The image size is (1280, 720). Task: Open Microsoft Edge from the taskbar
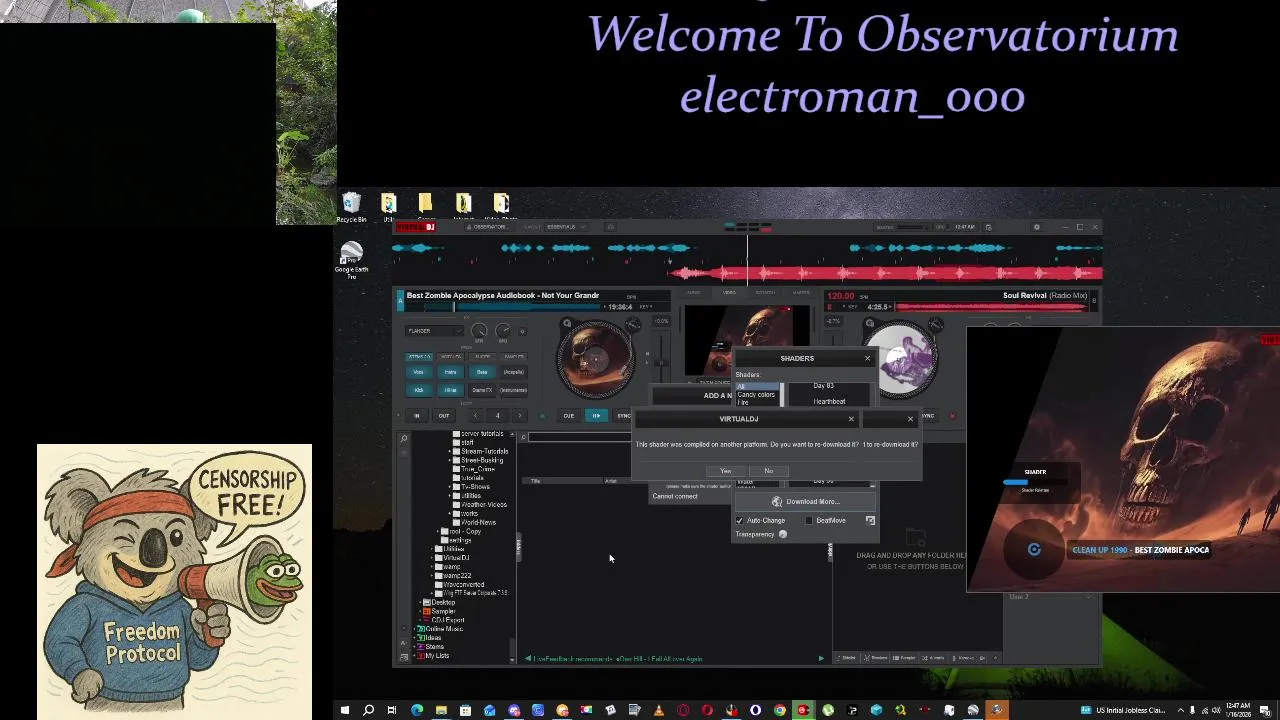[x=417, y=710]
